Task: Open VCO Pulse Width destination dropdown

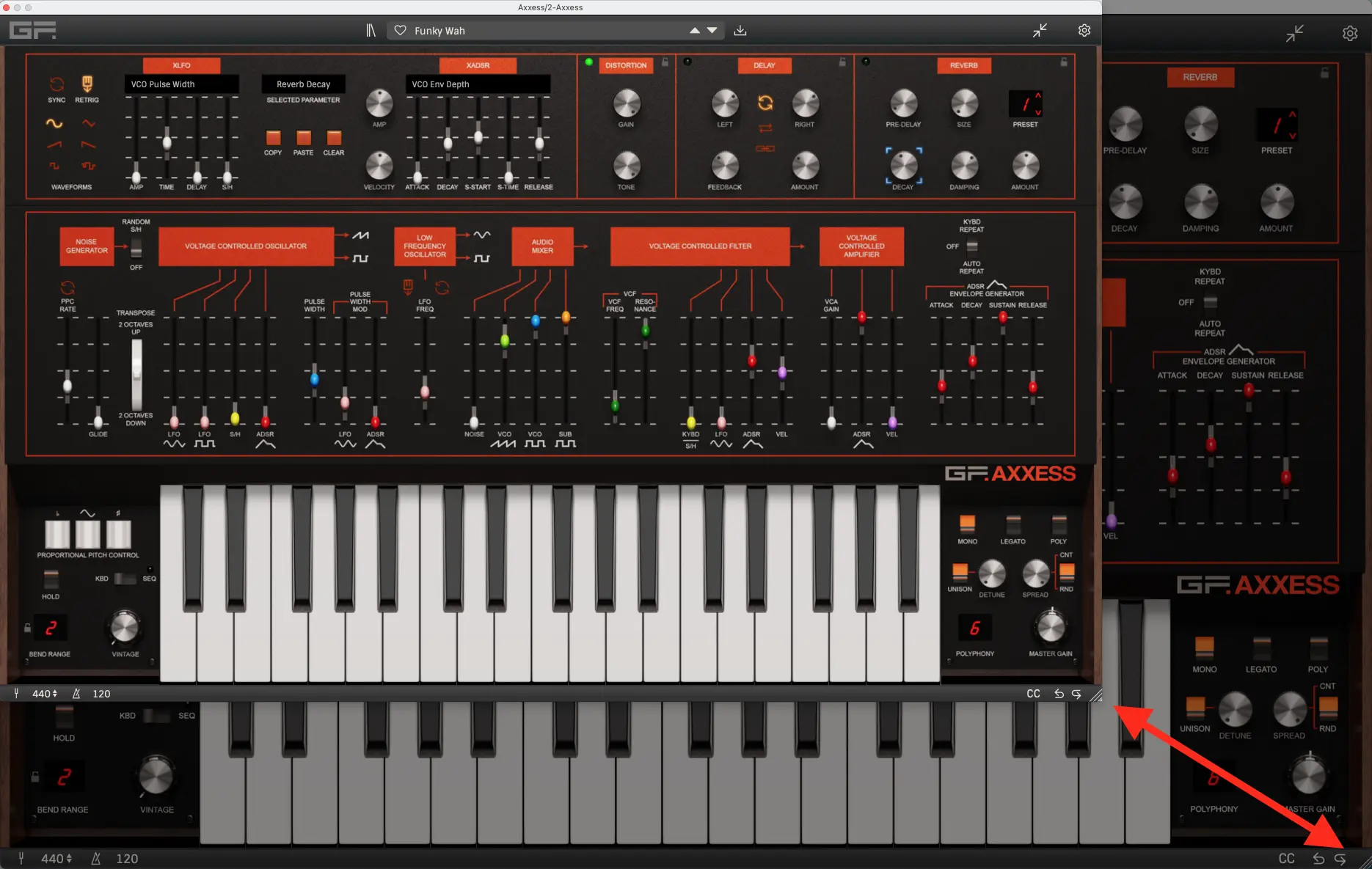Action: (181, 84)
